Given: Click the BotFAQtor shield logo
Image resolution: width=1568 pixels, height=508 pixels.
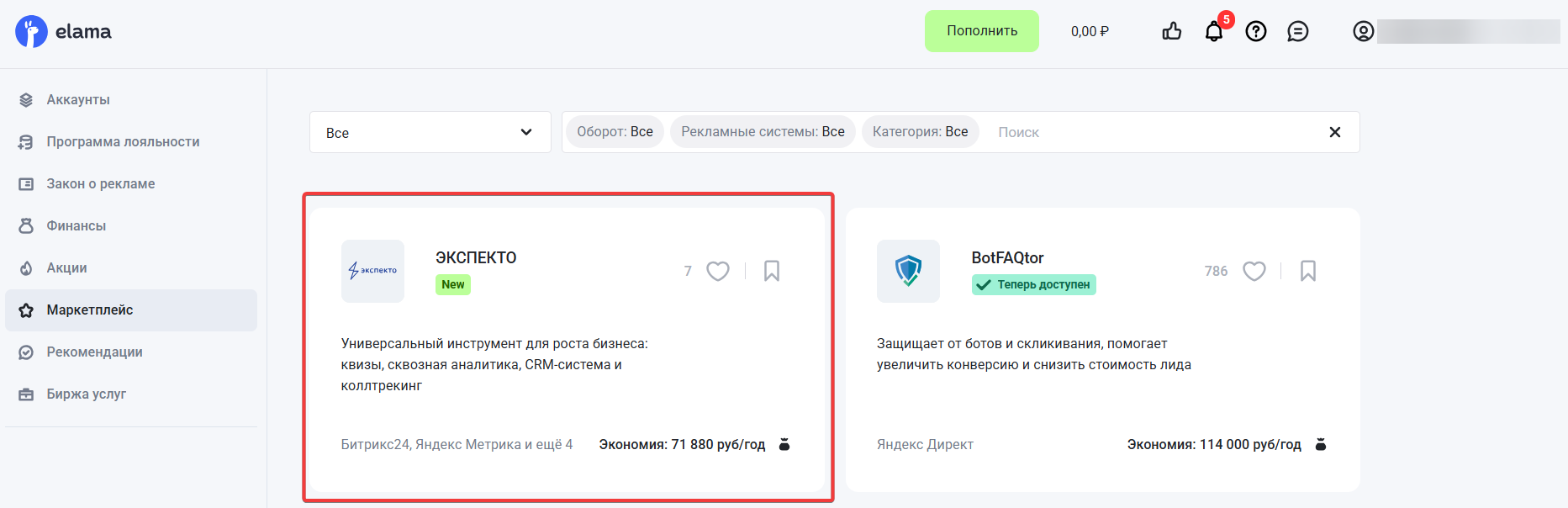Looking at the screenshot, I should point(908,271).
